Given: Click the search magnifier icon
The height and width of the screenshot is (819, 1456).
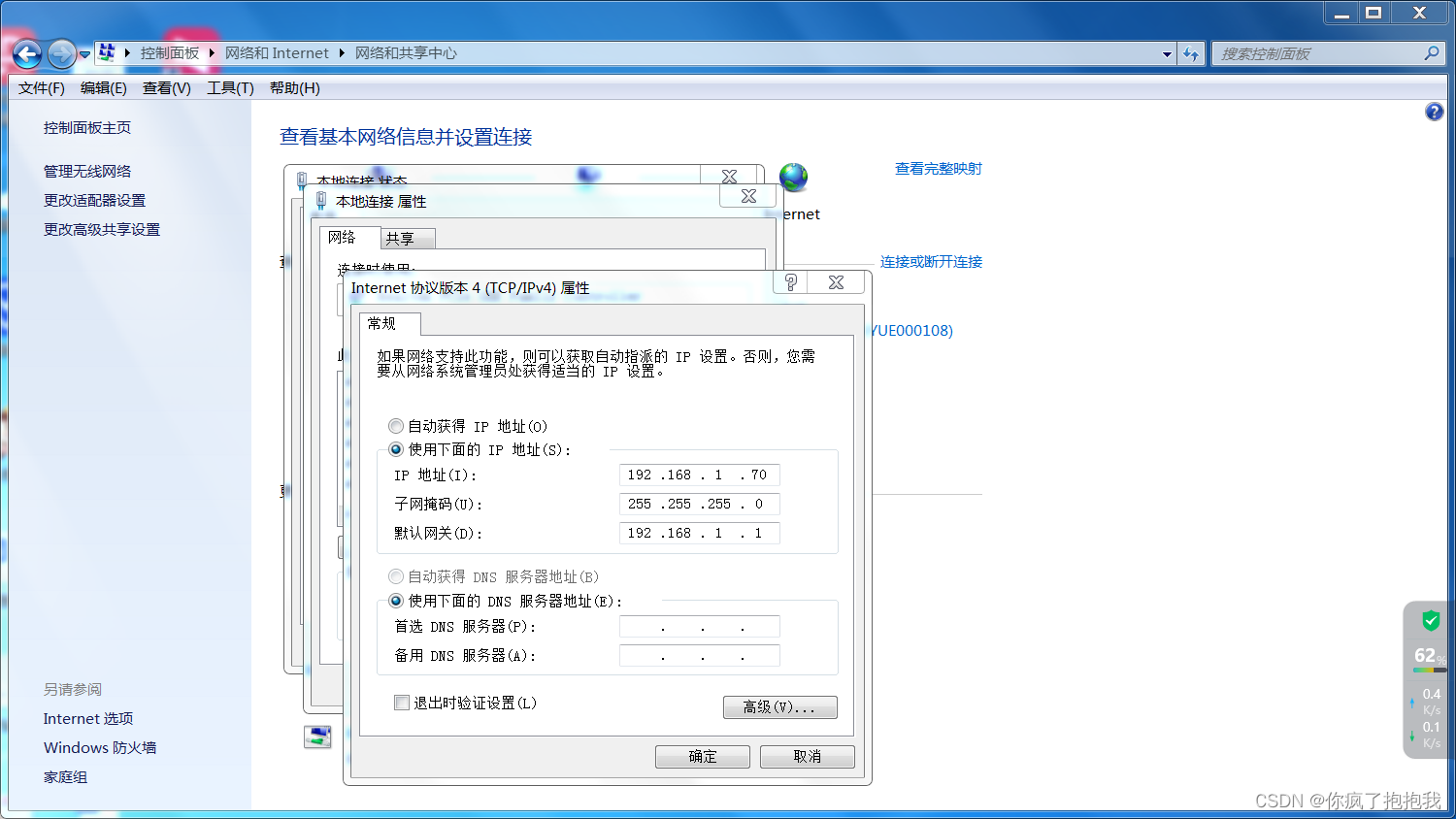Looking at the screenshot, I should [x=1432, y=53].
